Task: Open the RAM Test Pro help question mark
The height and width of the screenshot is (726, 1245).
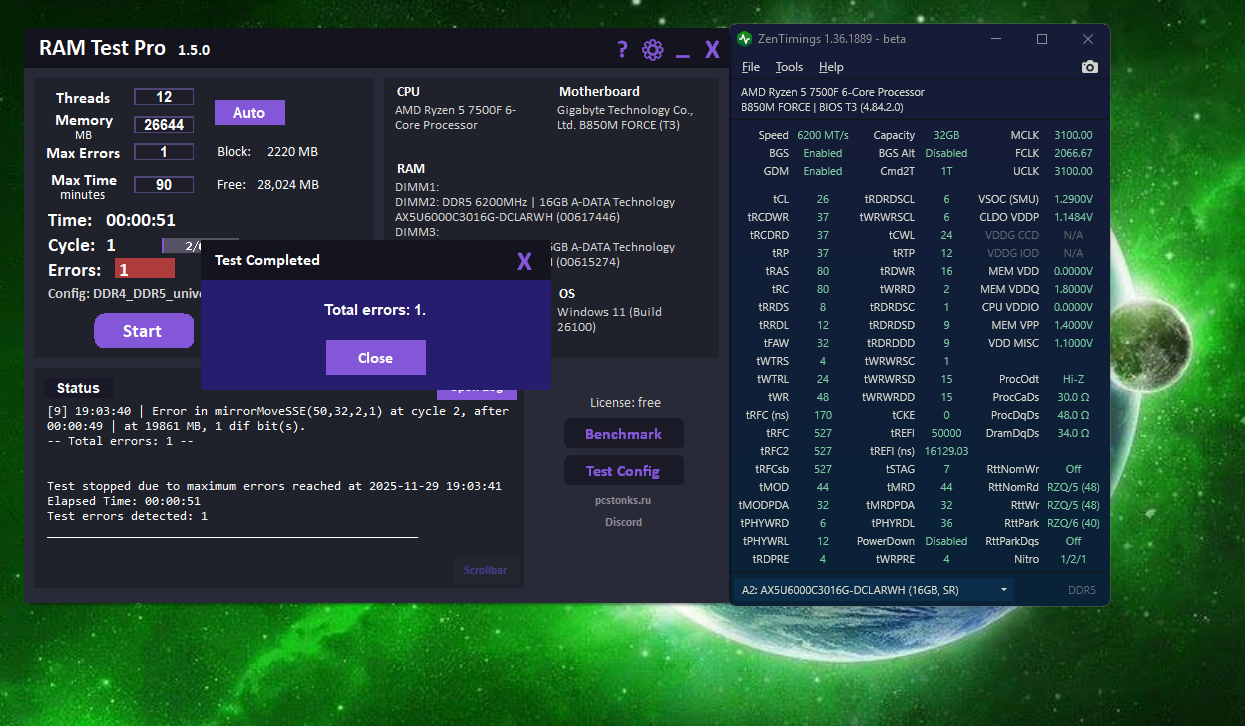Action: pyautogui.click(x=622, y=49)
